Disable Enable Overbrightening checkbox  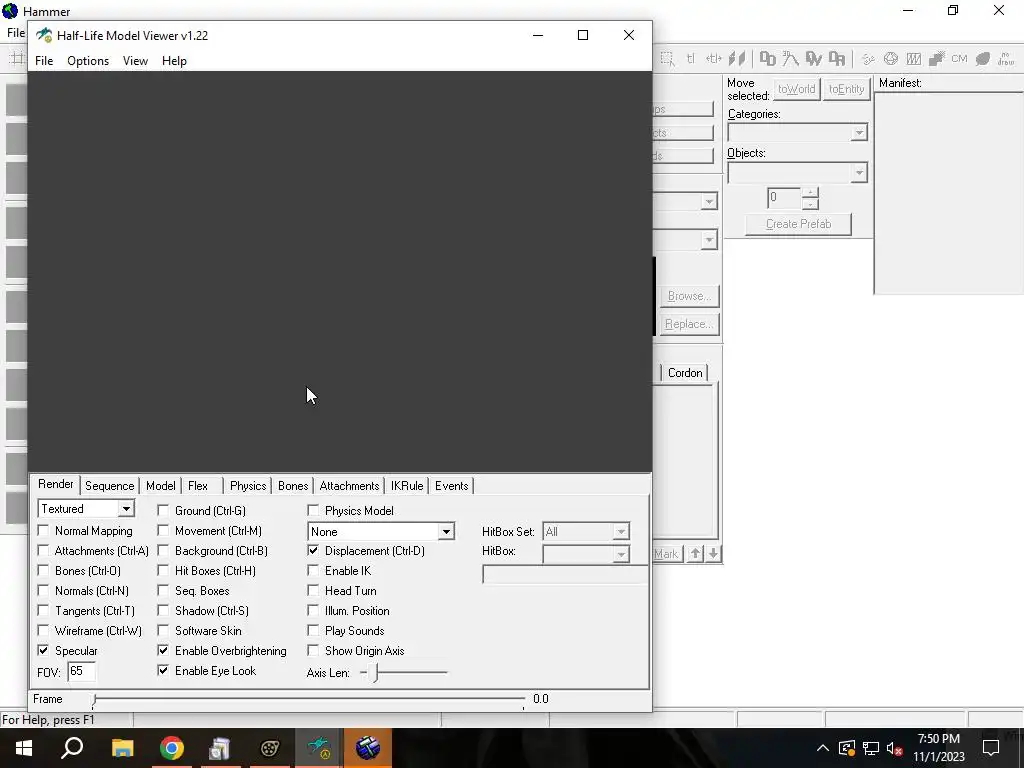pyautogui.click(x=163, y=650)
